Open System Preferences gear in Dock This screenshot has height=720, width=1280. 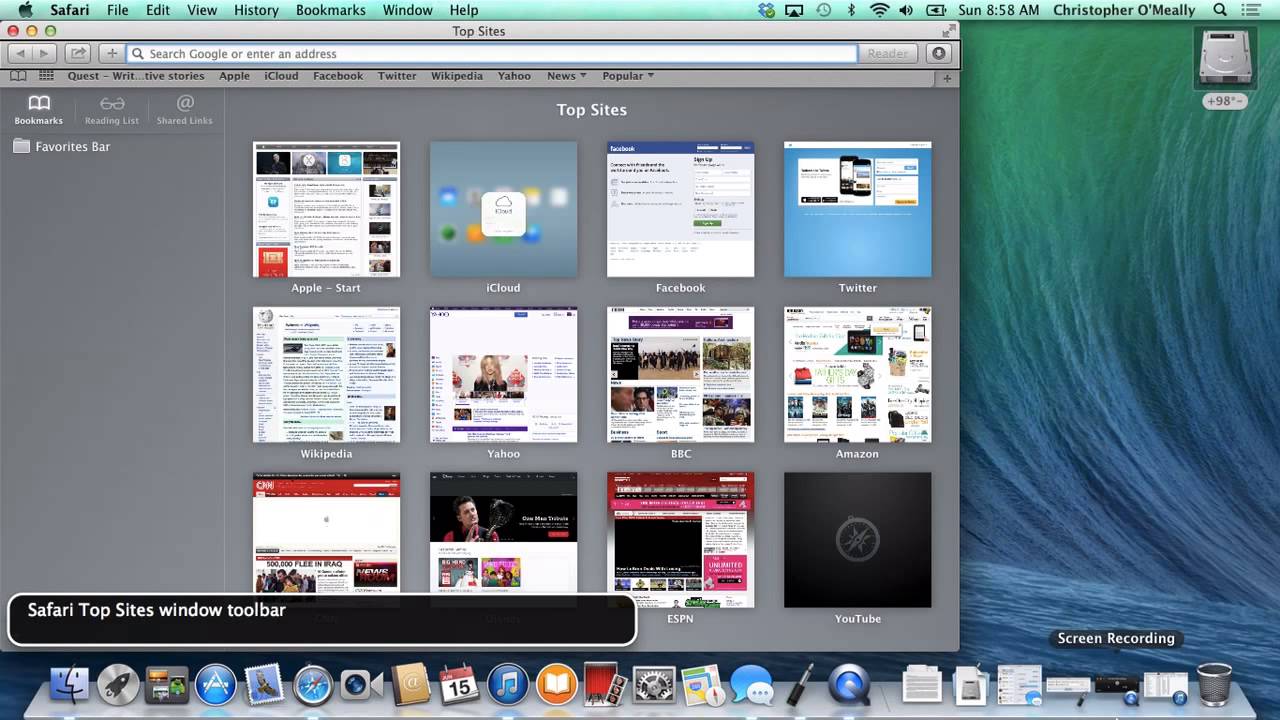click(x=654, y=685)
